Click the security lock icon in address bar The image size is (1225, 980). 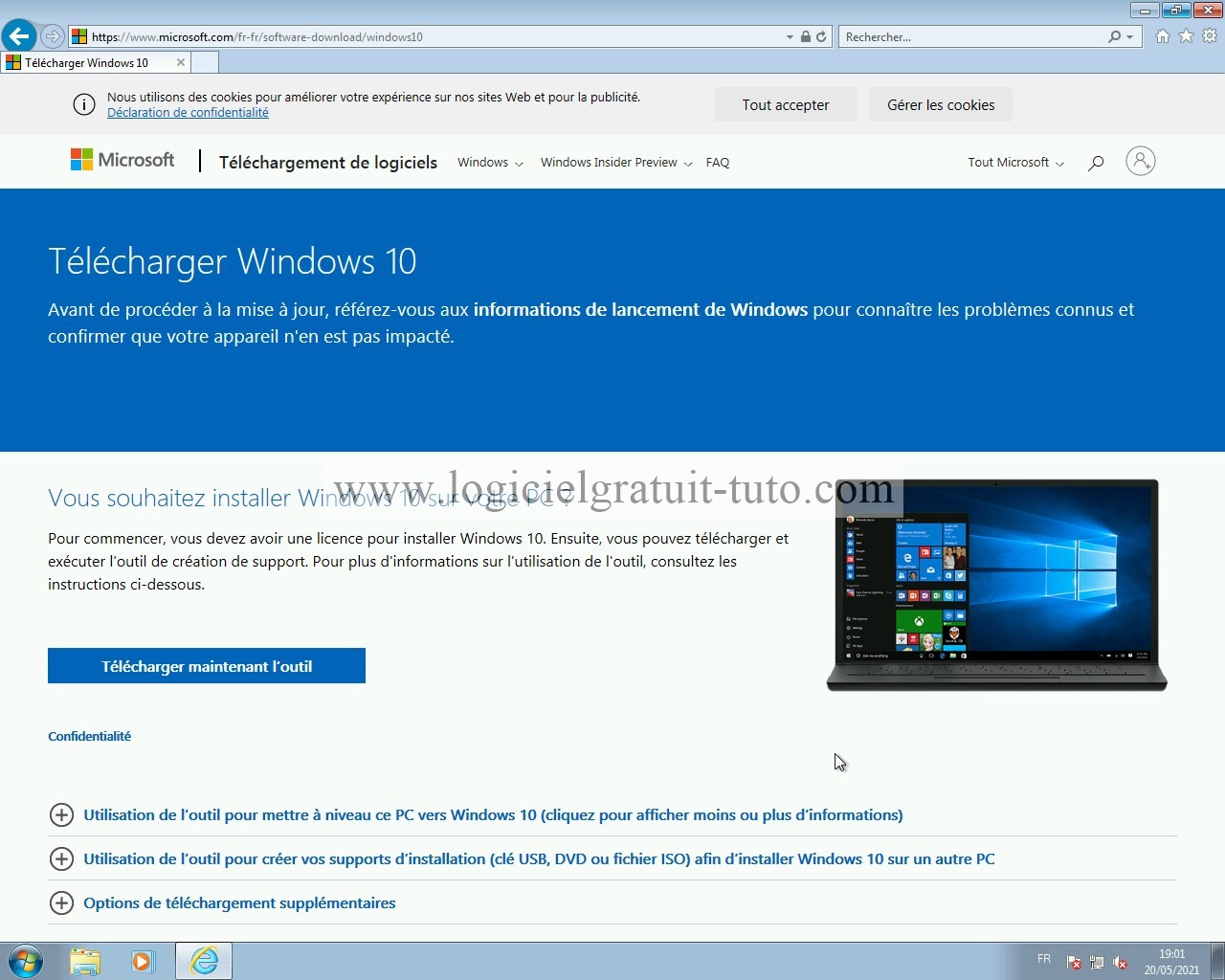[x=806, y=36]
